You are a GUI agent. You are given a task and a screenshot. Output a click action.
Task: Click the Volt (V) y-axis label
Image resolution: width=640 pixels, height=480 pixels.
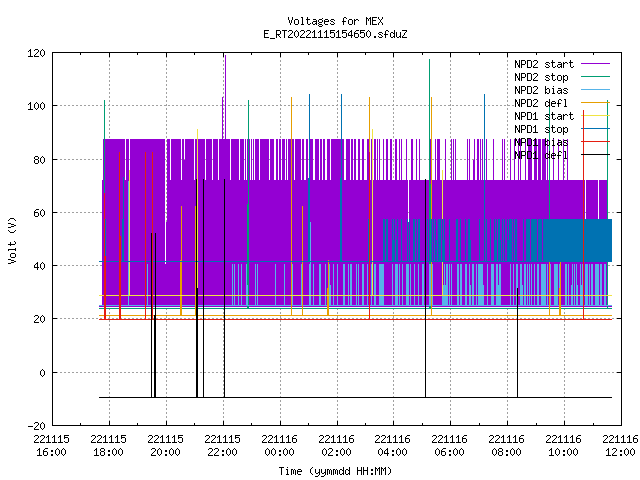(x=12, y=240)
